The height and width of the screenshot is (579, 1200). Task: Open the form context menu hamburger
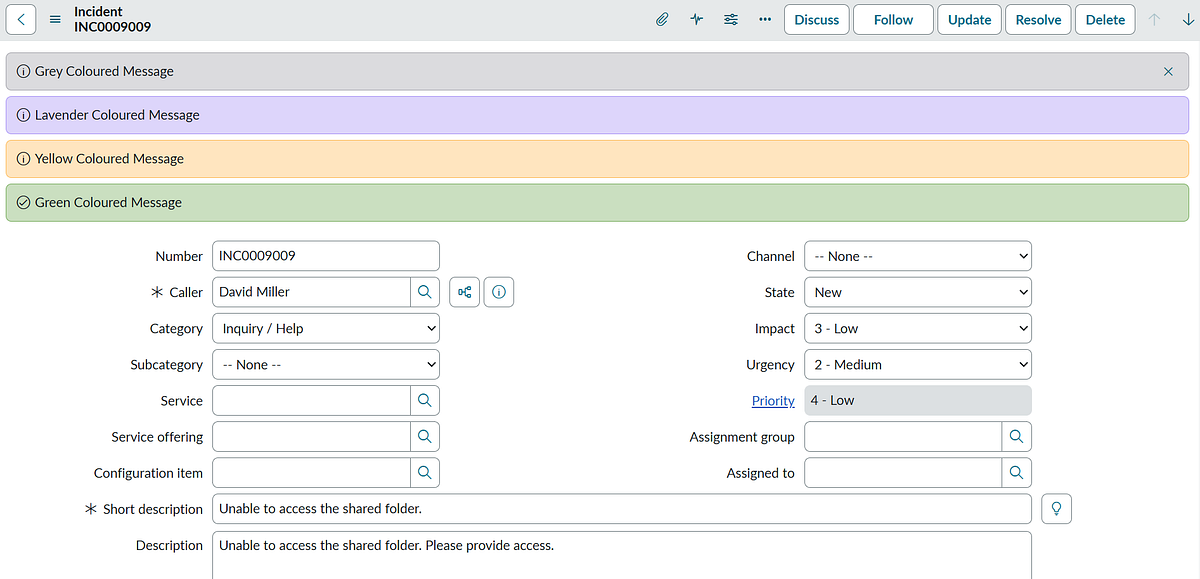(x=55, y=19)
